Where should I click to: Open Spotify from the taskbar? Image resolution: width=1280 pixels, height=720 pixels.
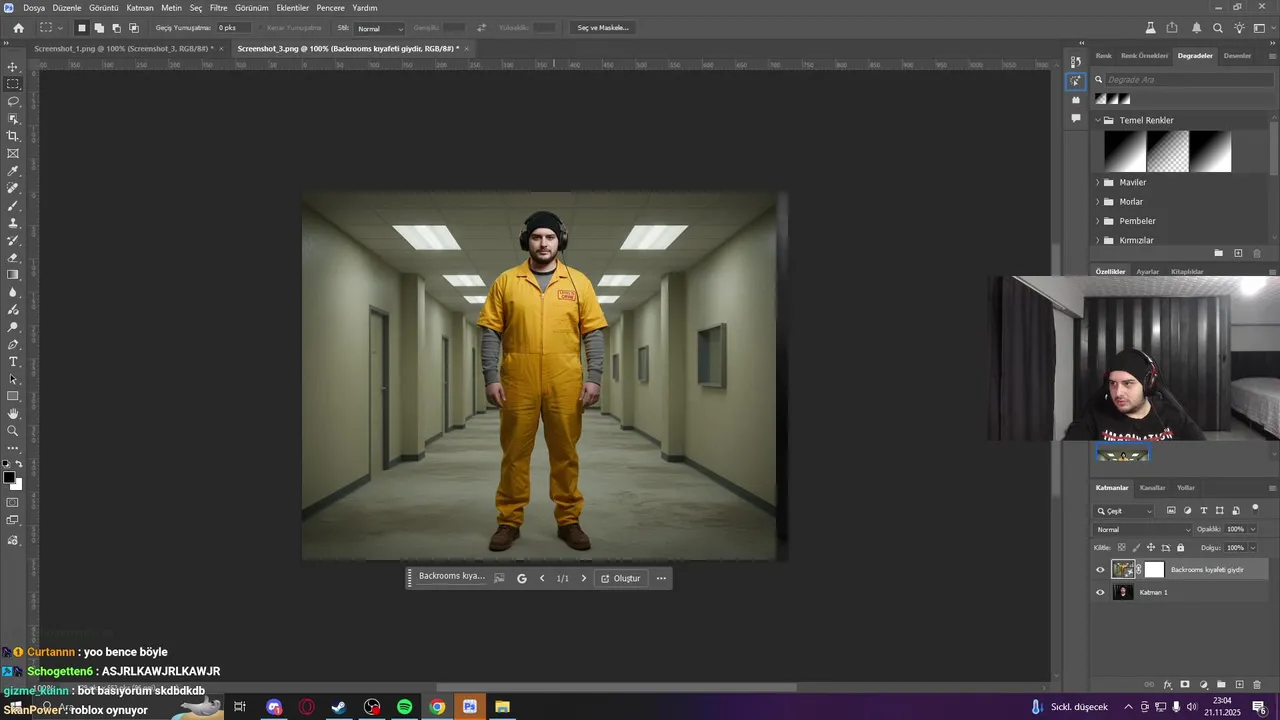click(x=404, y=707)
